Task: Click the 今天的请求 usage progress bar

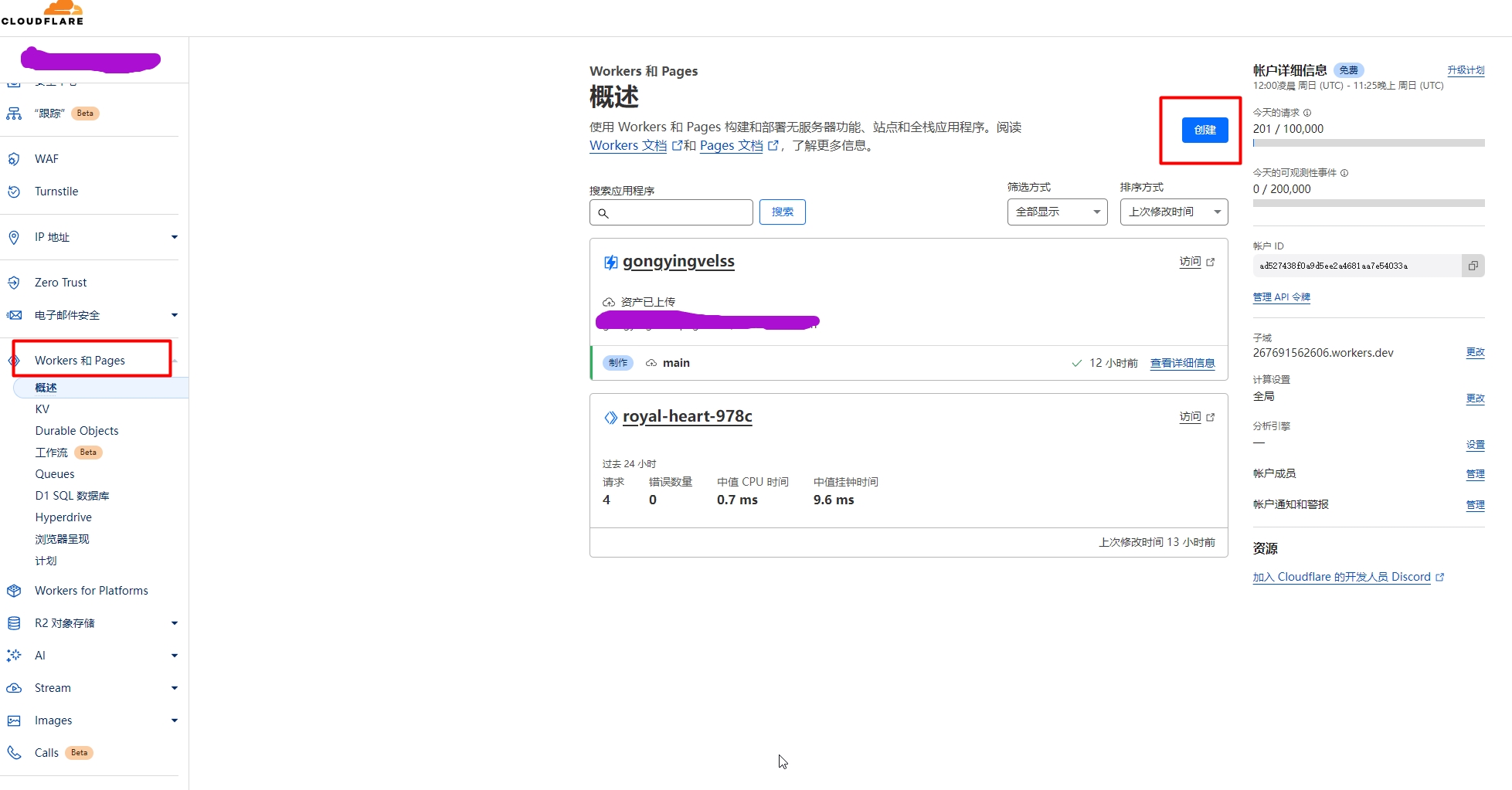Action: point(1368,143)
